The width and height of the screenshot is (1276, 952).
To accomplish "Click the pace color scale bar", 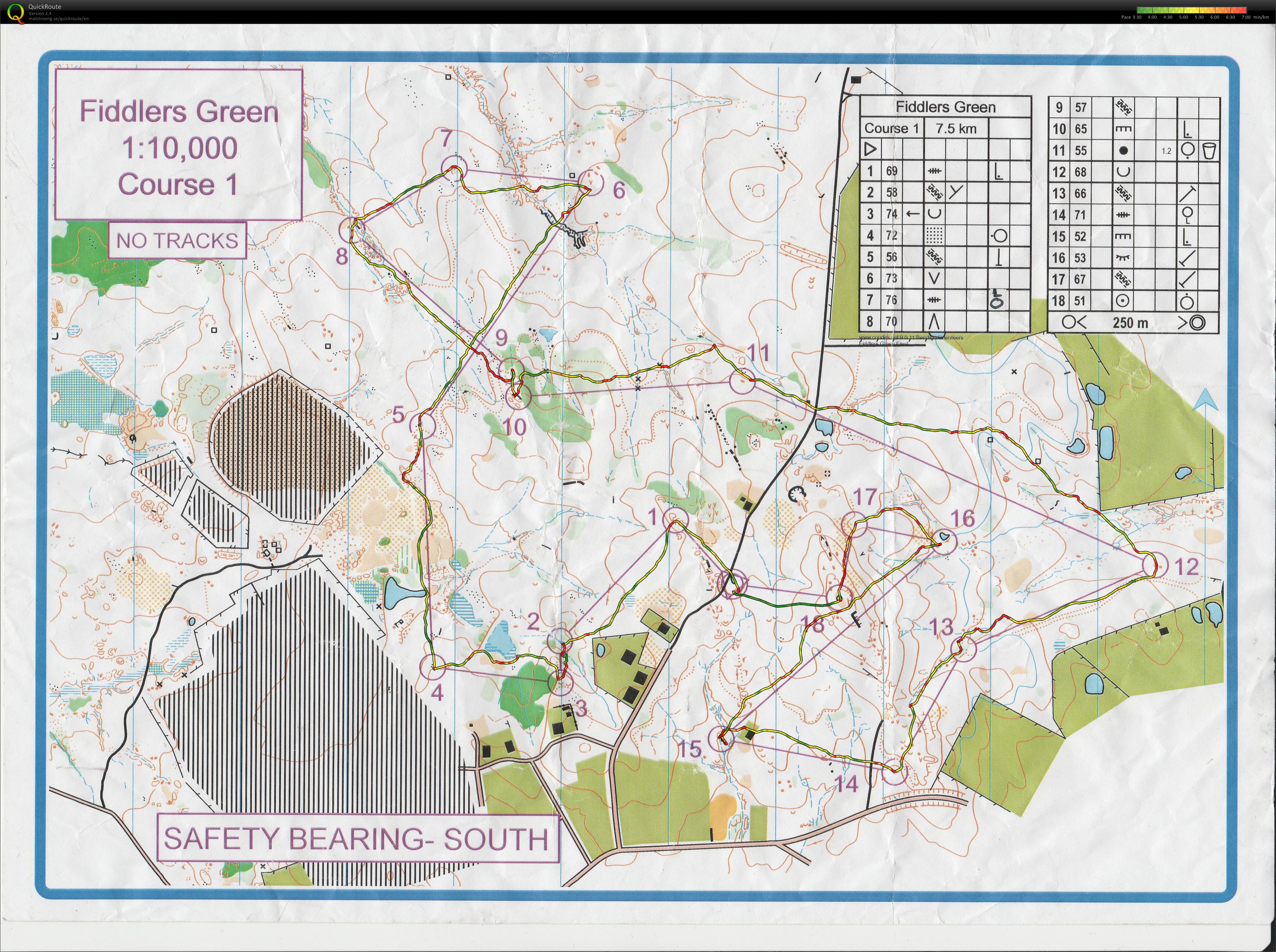I will click(1192, 10).
